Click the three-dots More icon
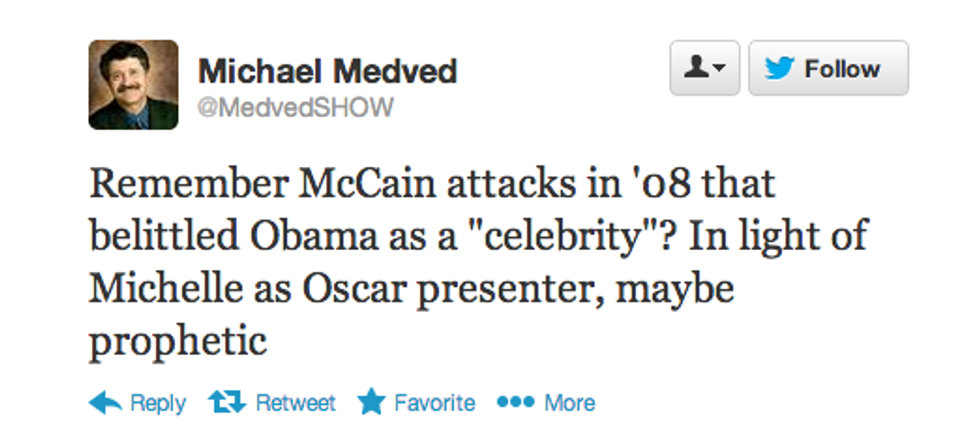Image resolution: width=980 pixels, height=435 pixels. pos(516,403)
